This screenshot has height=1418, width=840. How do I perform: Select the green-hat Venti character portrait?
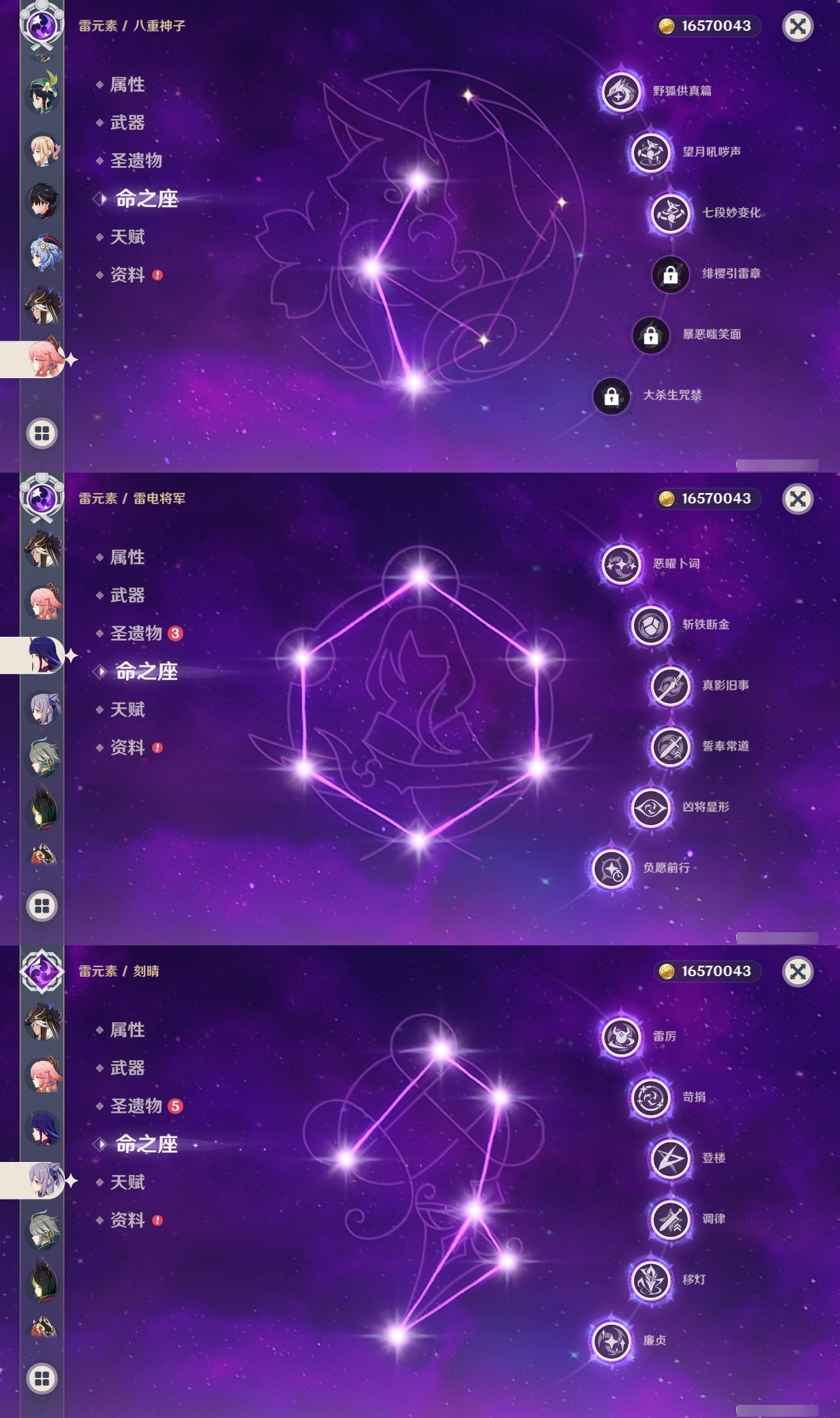click(x=43, y=93)
